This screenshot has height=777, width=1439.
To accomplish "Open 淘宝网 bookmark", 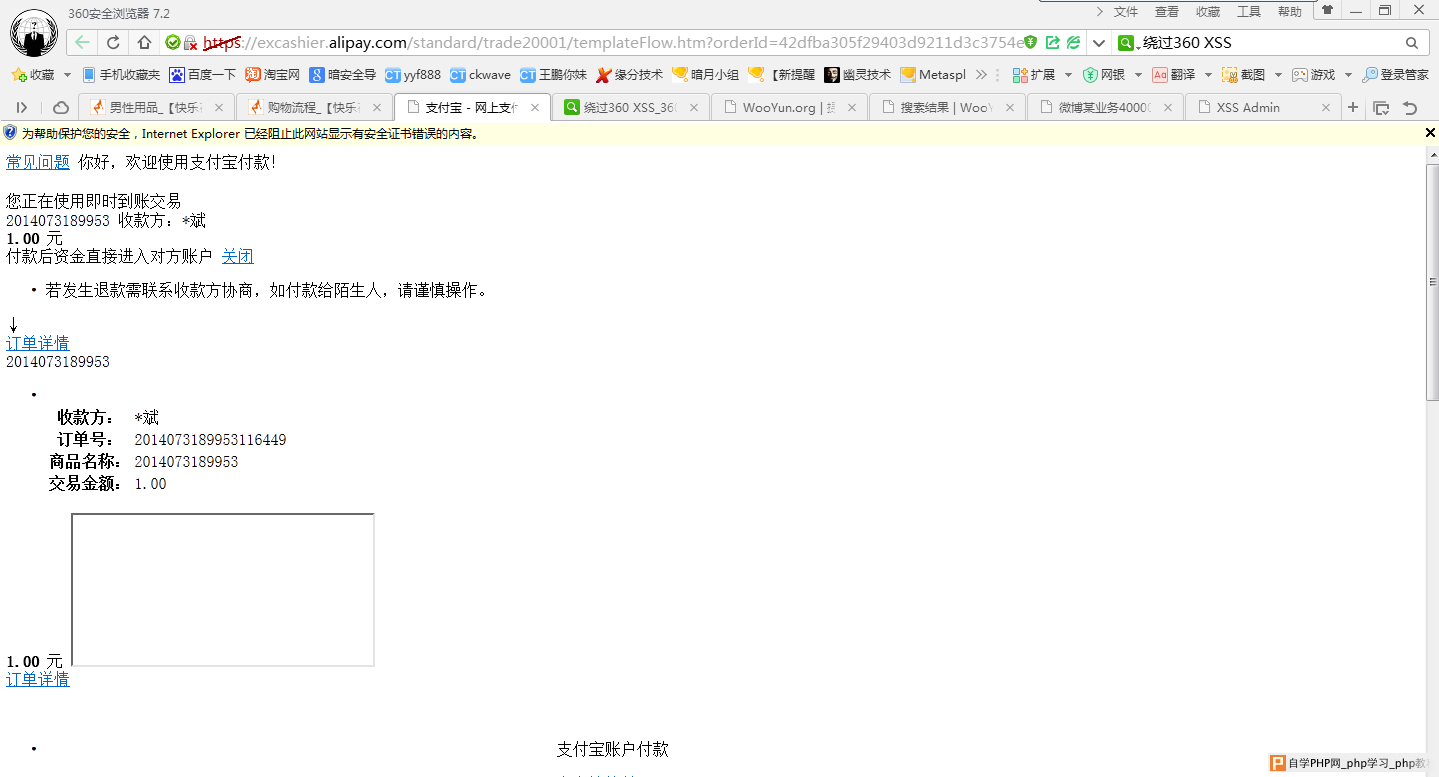I will click(x=272, y=75).
